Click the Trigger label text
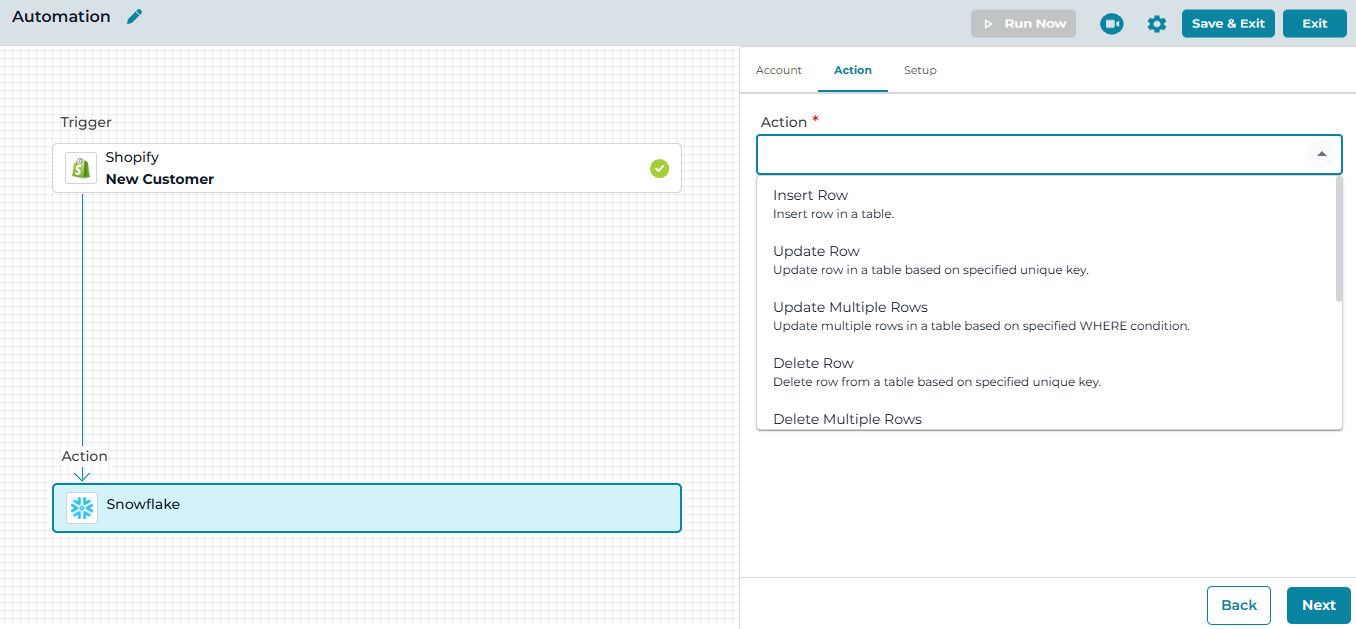Image resolution: width=1356 pixels, height=629 pixels. pyautogui.click(x=86, y=122)
